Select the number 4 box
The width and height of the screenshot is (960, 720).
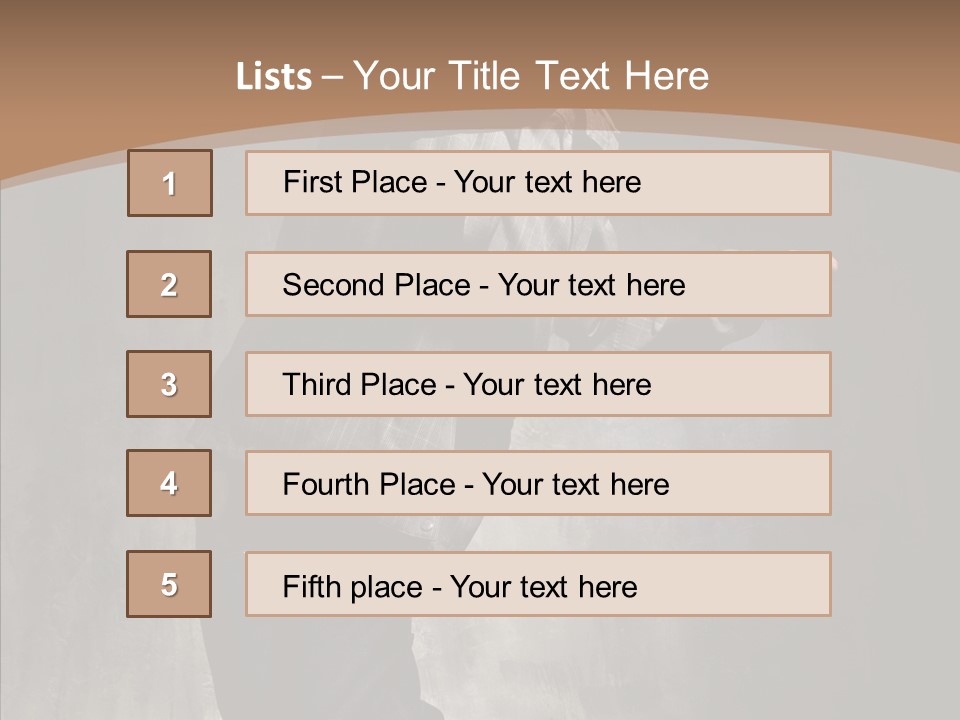169,484
